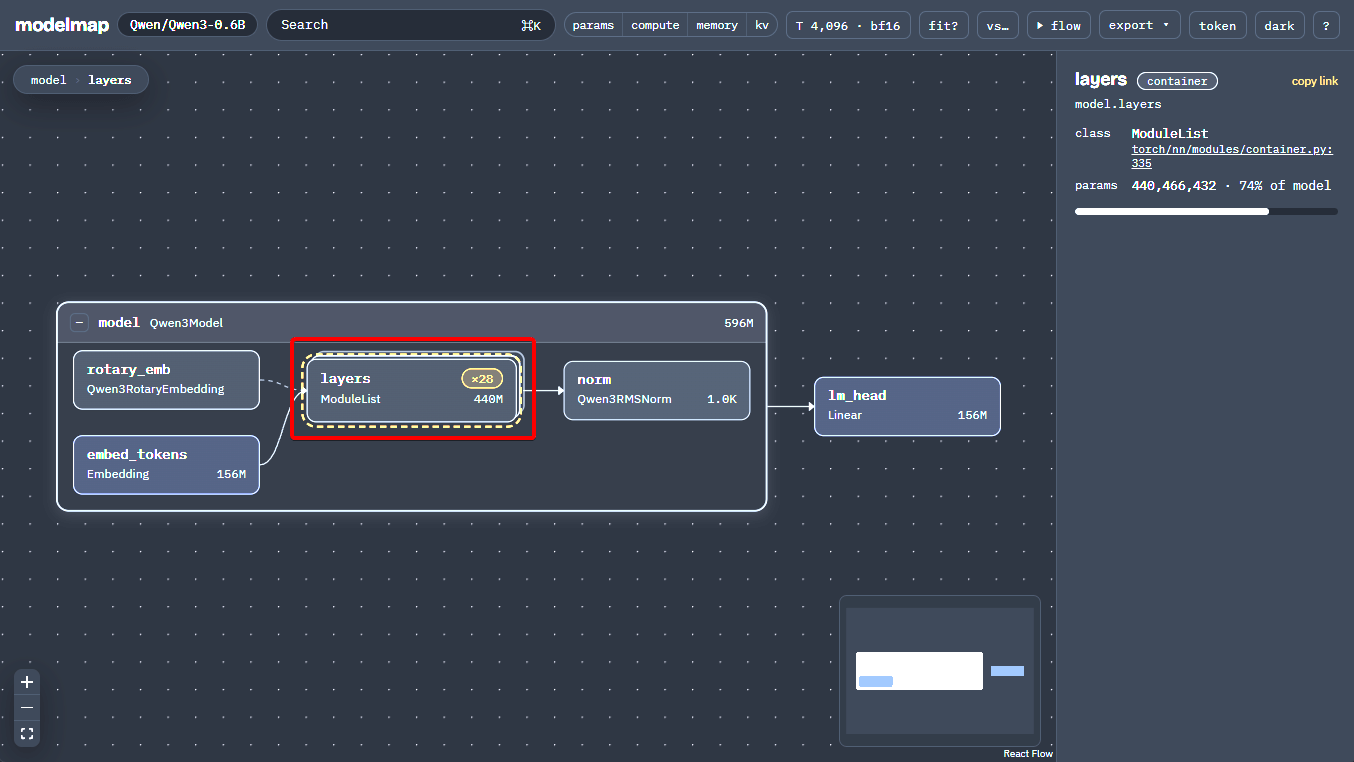
Task: Select the lm_head Linear node
Action: coord(907,406)
